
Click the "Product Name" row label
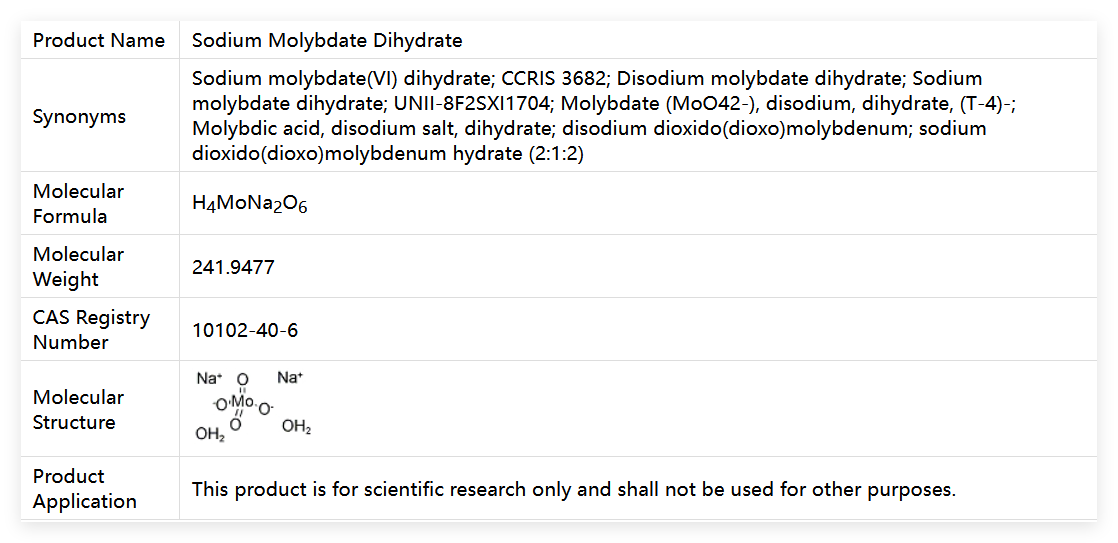click(98, 41)
